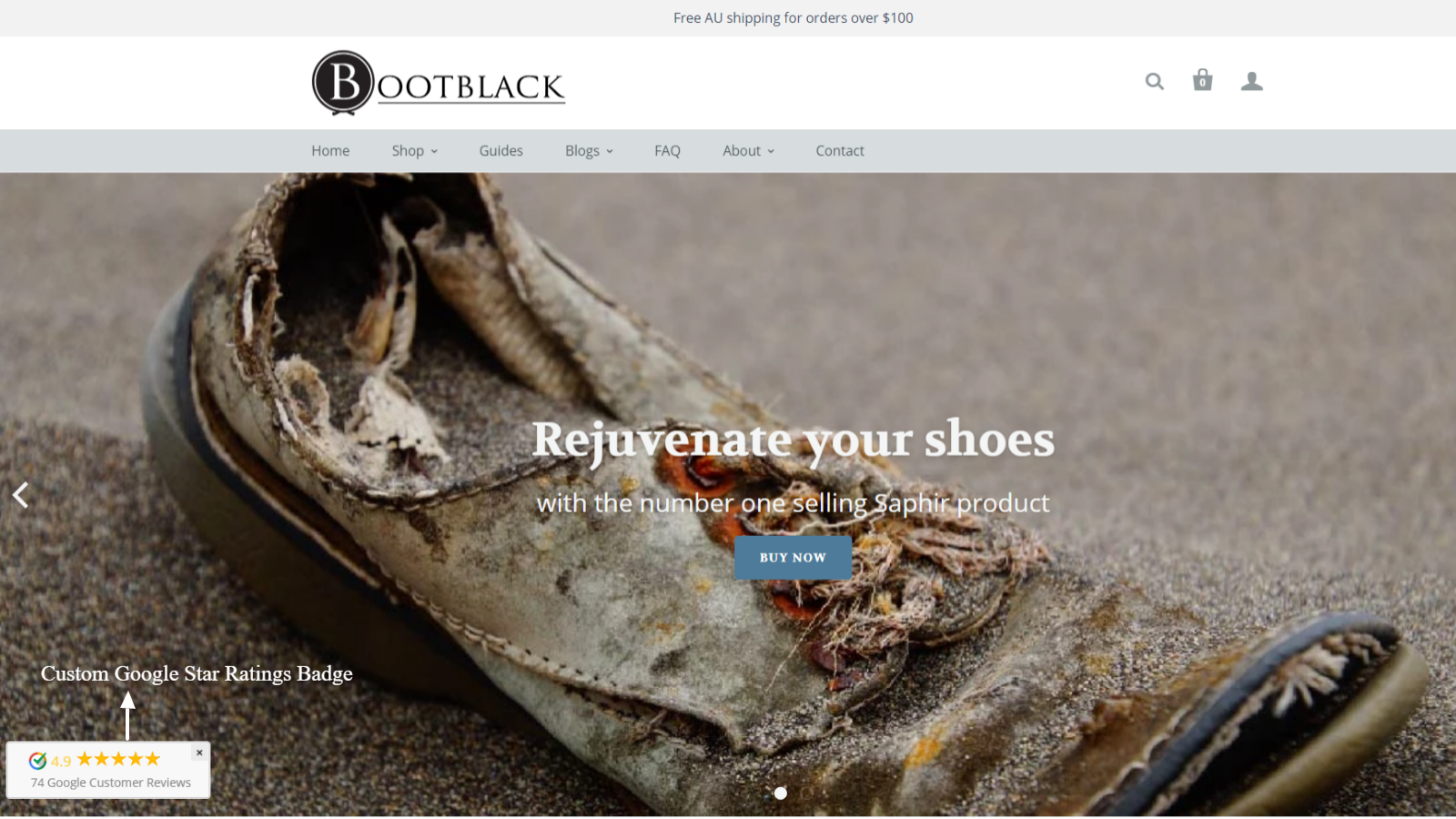Close the Google ratings badge

pos(199,753)
